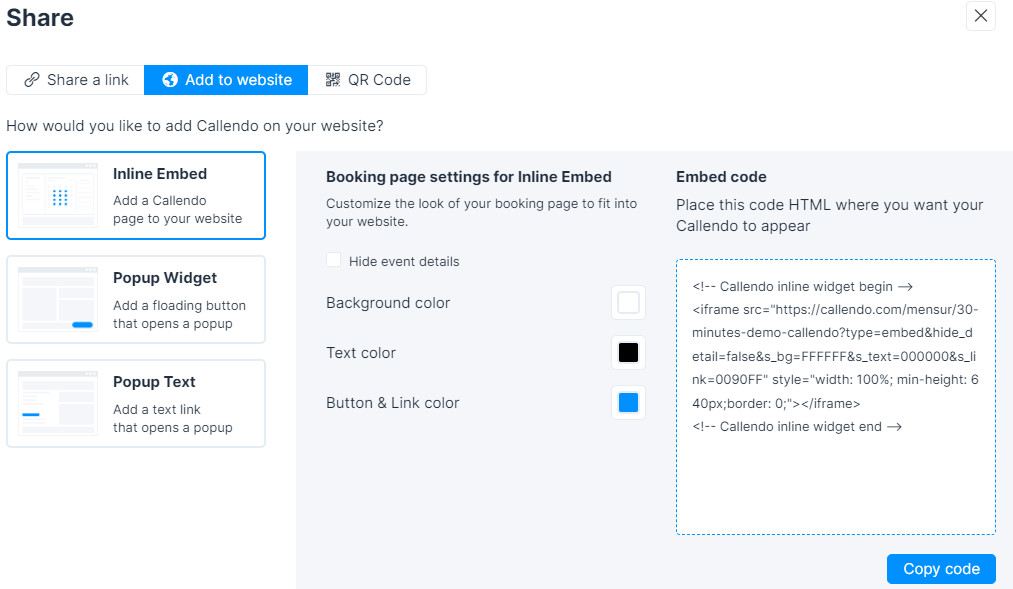Click the 'Button & Link color' label

point(393,403)
